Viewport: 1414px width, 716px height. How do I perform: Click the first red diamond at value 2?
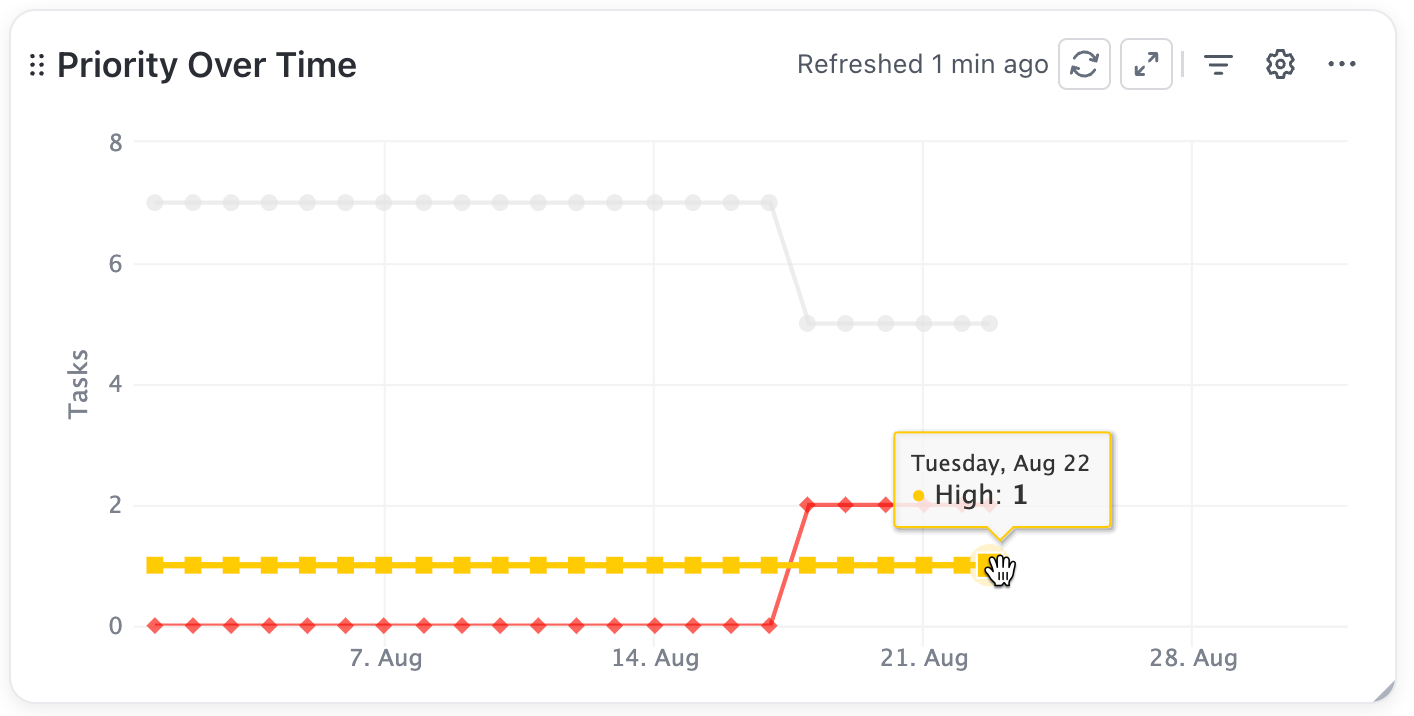click(807, 505)
